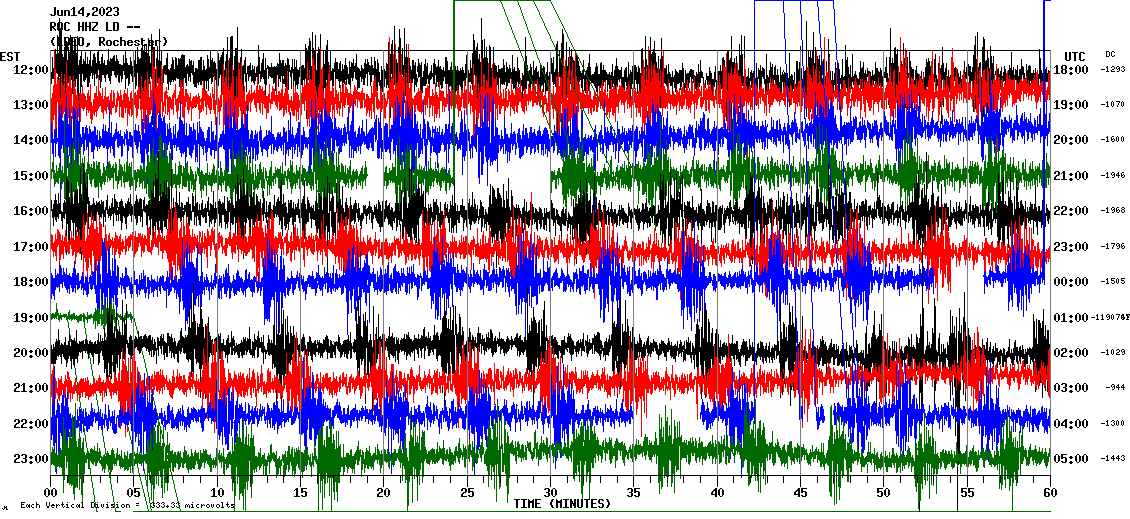Screen dimensions: 1130x519
Task: Click the 12:00 EST row label
Action: [x=32, y=70]
